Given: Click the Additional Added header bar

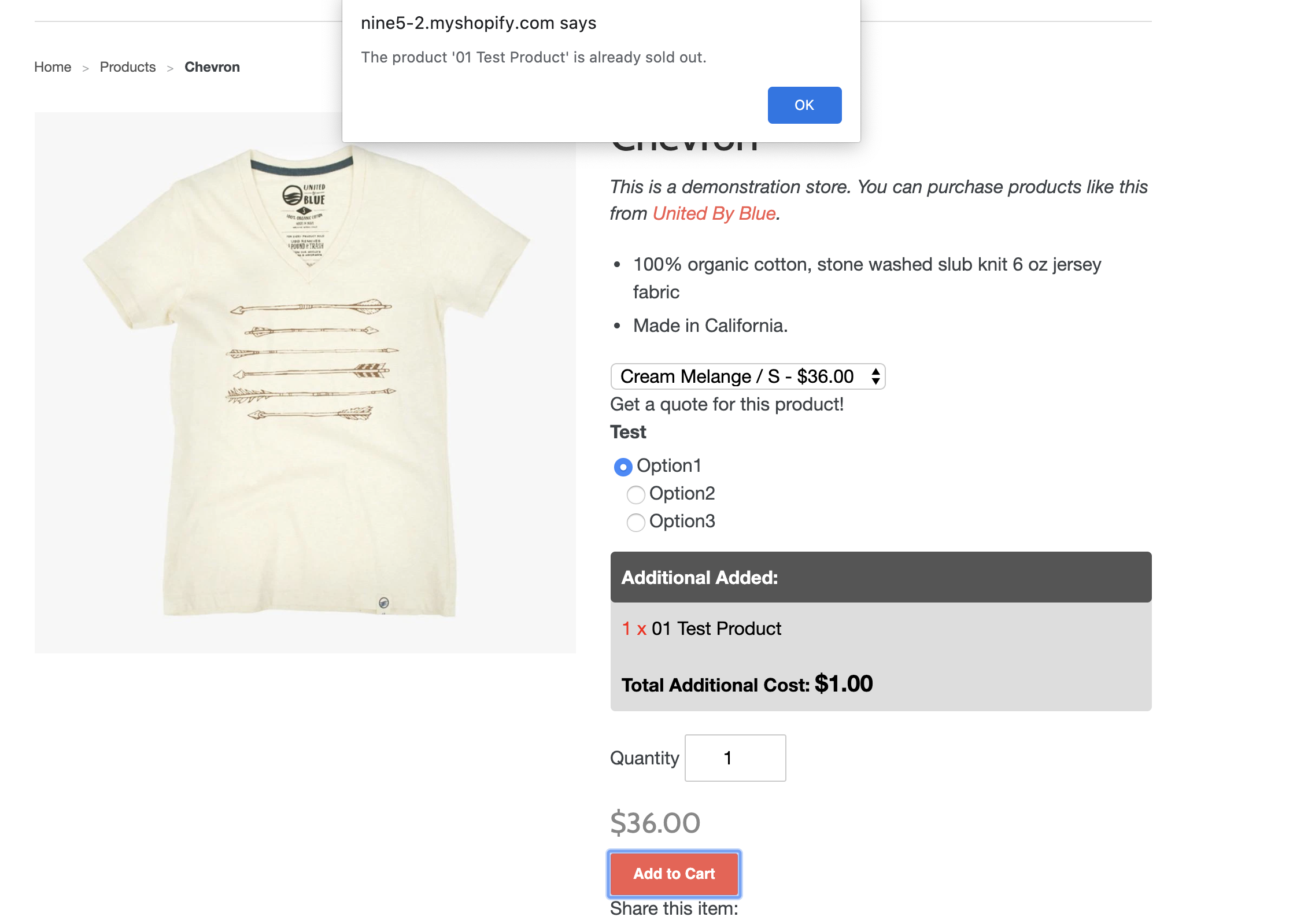Looking at the screenshot, I should (x=881, y=577).
